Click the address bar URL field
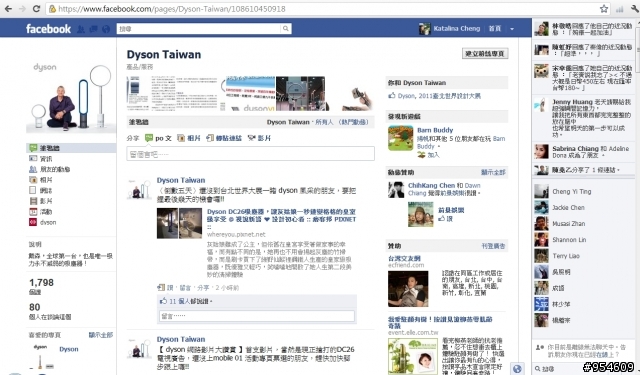 (x=327, y=9)
